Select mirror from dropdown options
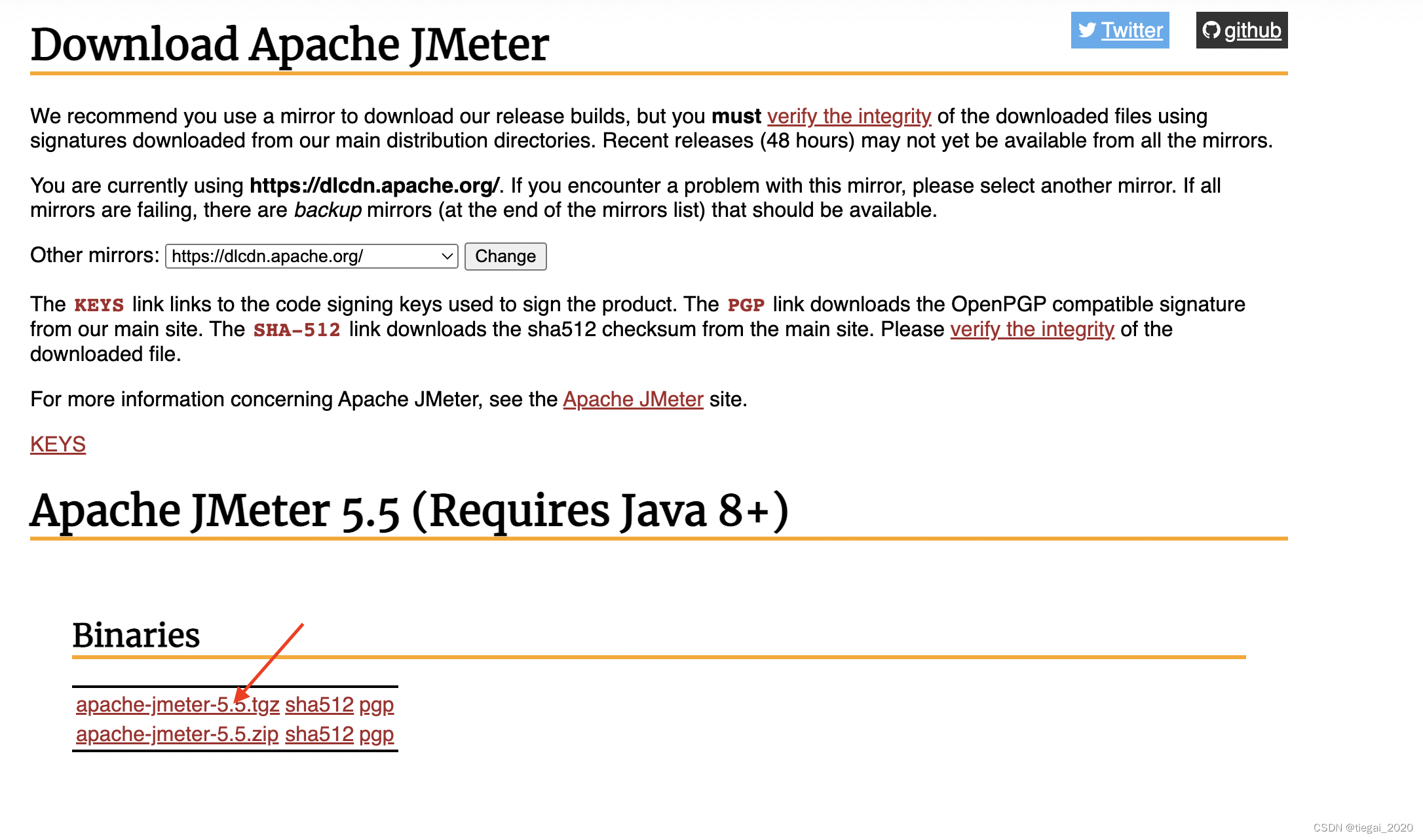 click(x=311, y=256)
